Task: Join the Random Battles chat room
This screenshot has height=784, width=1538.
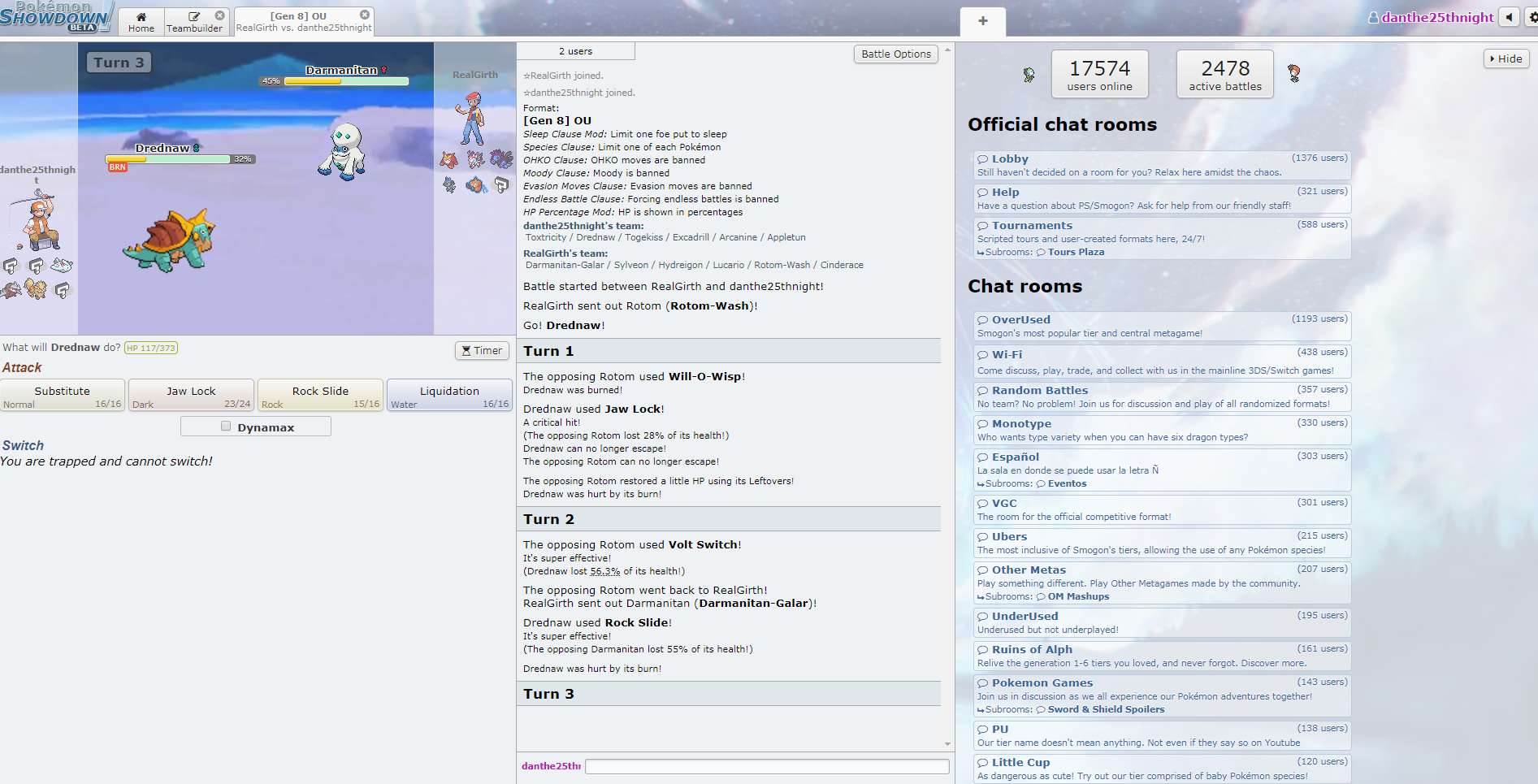Action: click(1162, 396)
